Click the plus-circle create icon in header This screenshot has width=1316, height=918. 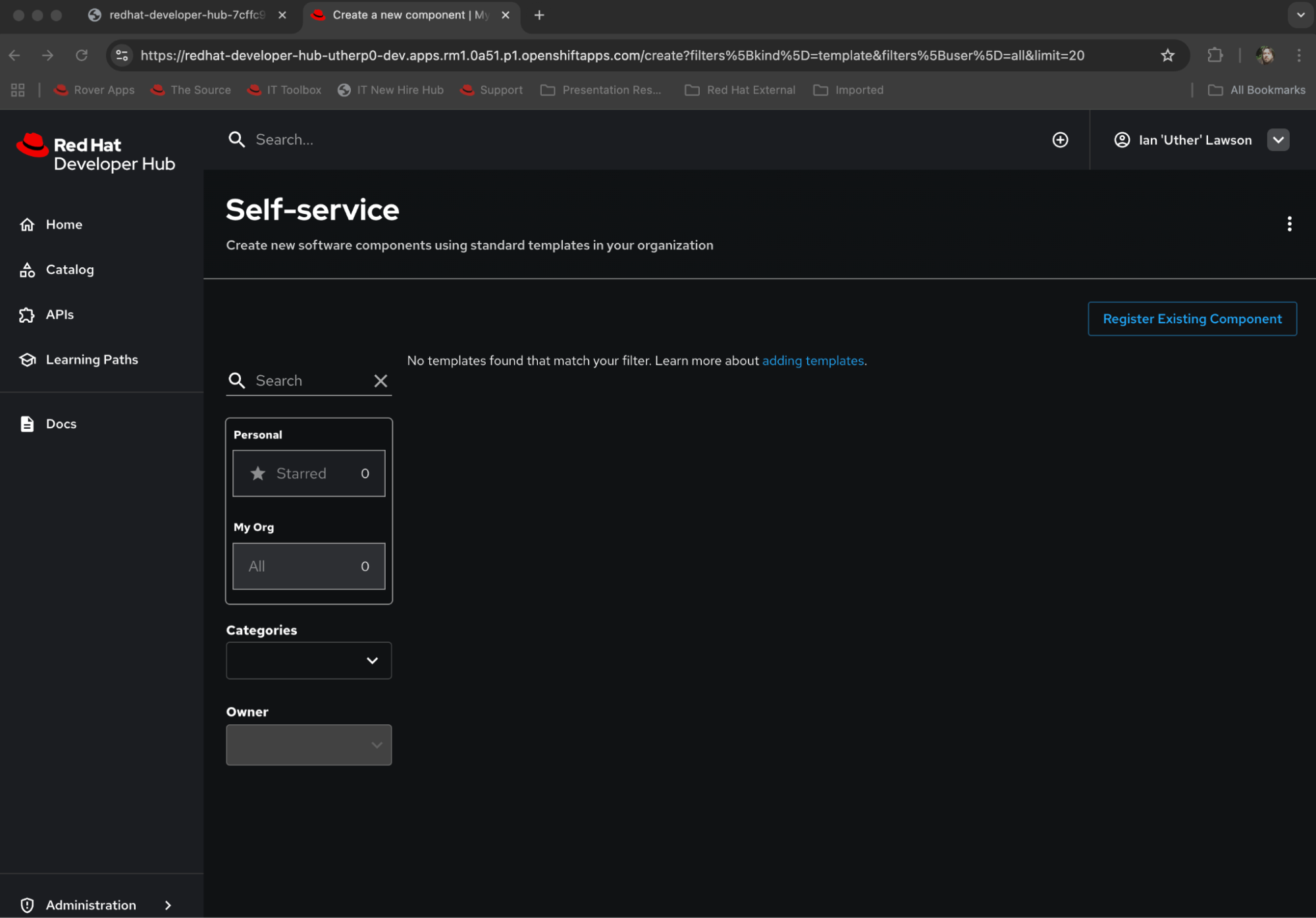coord(1060,140)
